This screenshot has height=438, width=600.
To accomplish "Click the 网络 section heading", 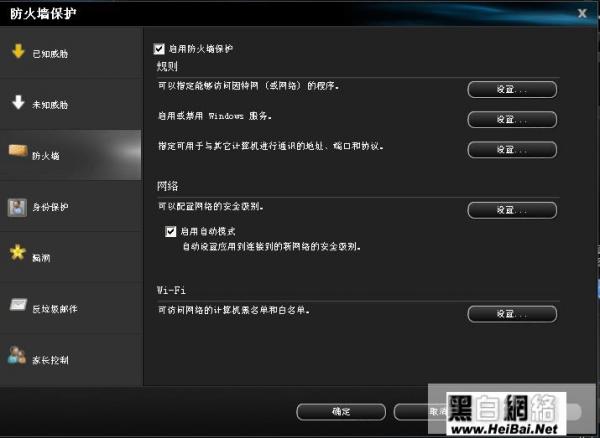I will point(167,186).
